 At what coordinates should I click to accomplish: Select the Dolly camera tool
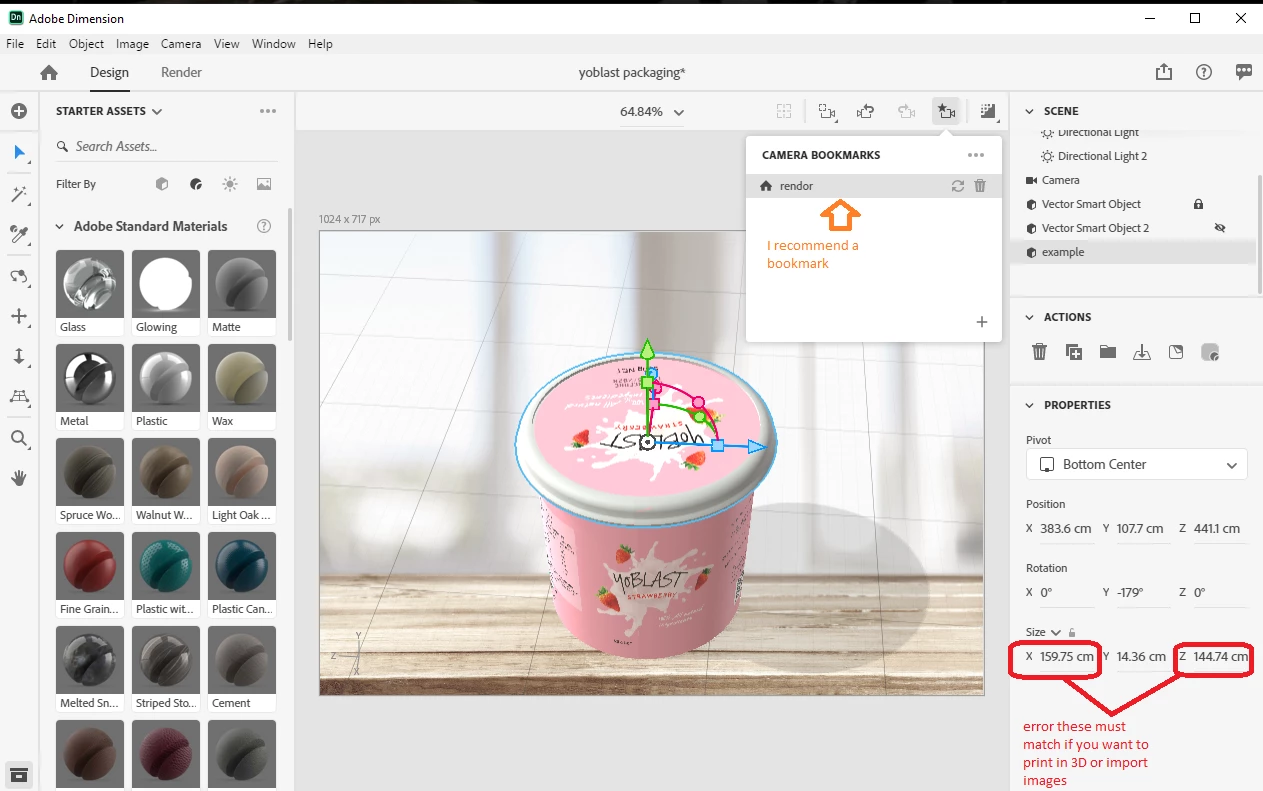19,356
